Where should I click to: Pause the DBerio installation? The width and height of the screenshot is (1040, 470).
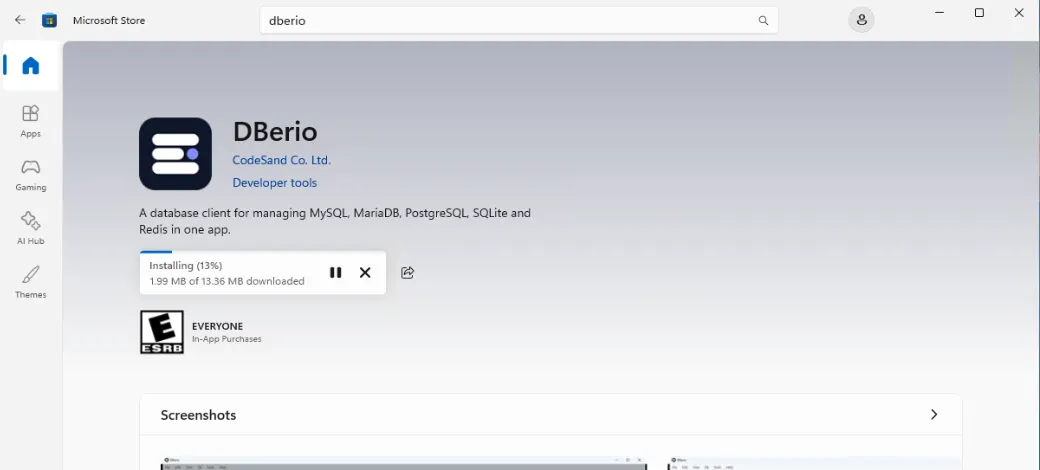tap(336, 272)
